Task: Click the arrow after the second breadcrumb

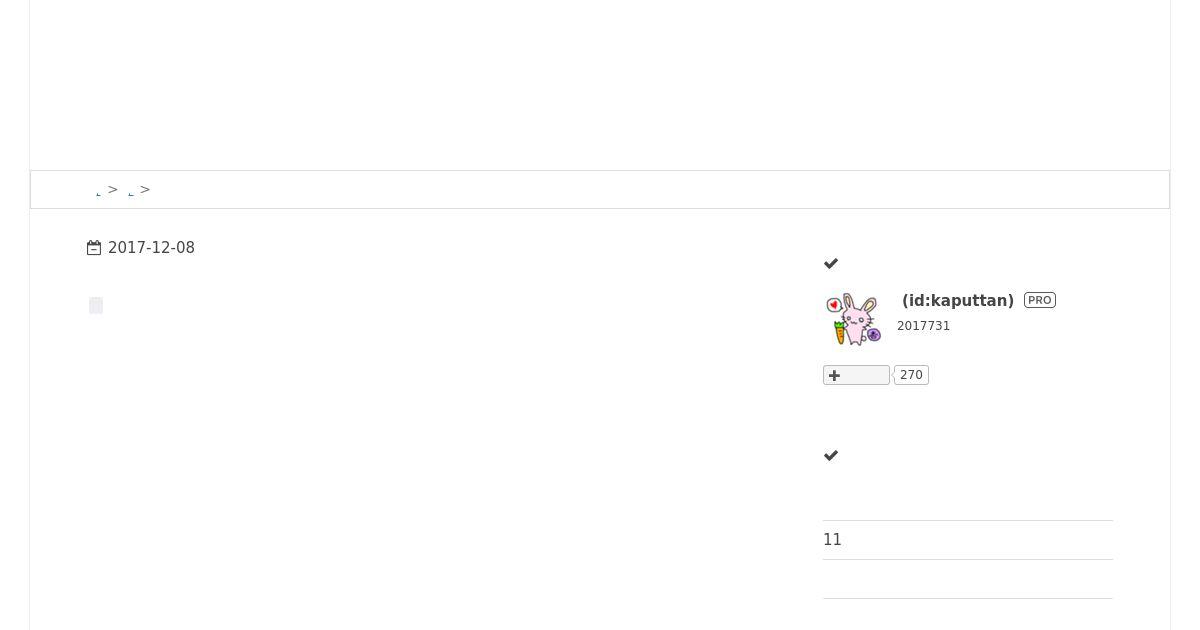Action: pyautogui.click(x=145, y=189)
